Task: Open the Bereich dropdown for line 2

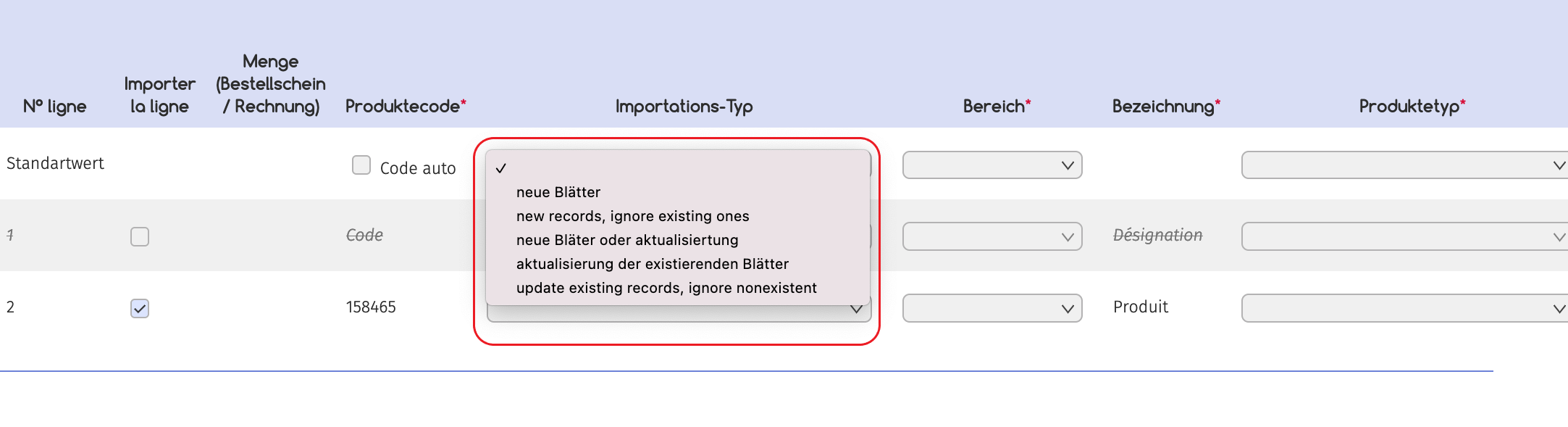Action: (992, 308)
